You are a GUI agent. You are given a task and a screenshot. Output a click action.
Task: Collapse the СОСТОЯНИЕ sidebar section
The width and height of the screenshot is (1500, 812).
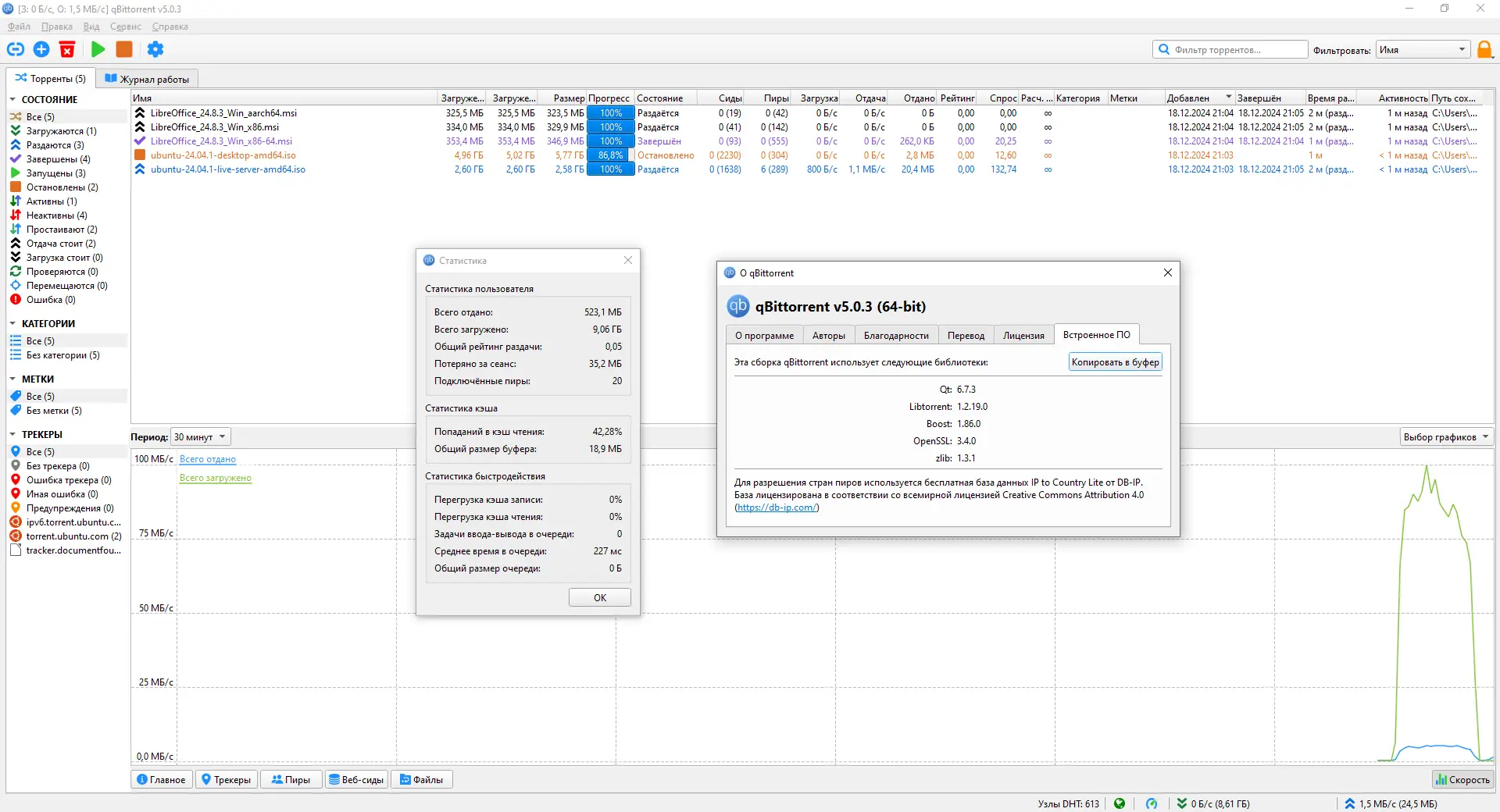point(12,100)
